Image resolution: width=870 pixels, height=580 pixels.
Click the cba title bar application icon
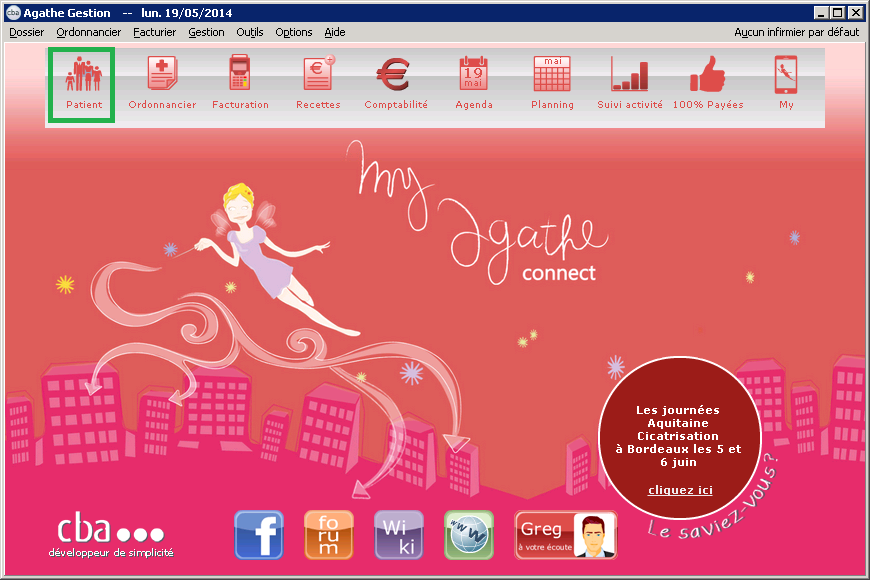pyautogui.click(x=13, y=12)
